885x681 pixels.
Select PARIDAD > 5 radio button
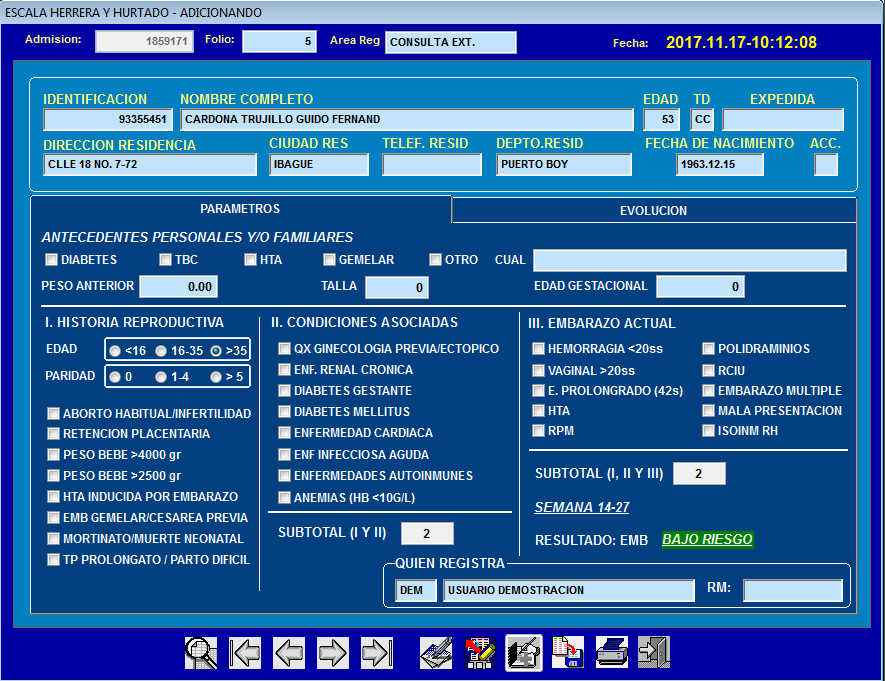coord(216,377)
